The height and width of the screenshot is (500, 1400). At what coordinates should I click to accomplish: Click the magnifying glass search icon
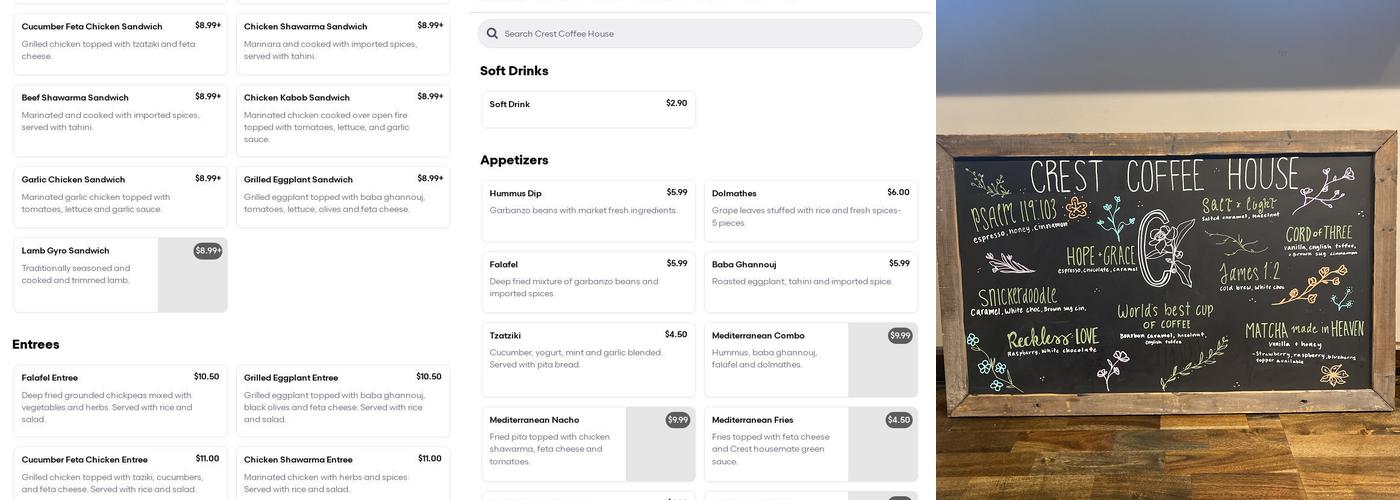[x=492, y=34]
